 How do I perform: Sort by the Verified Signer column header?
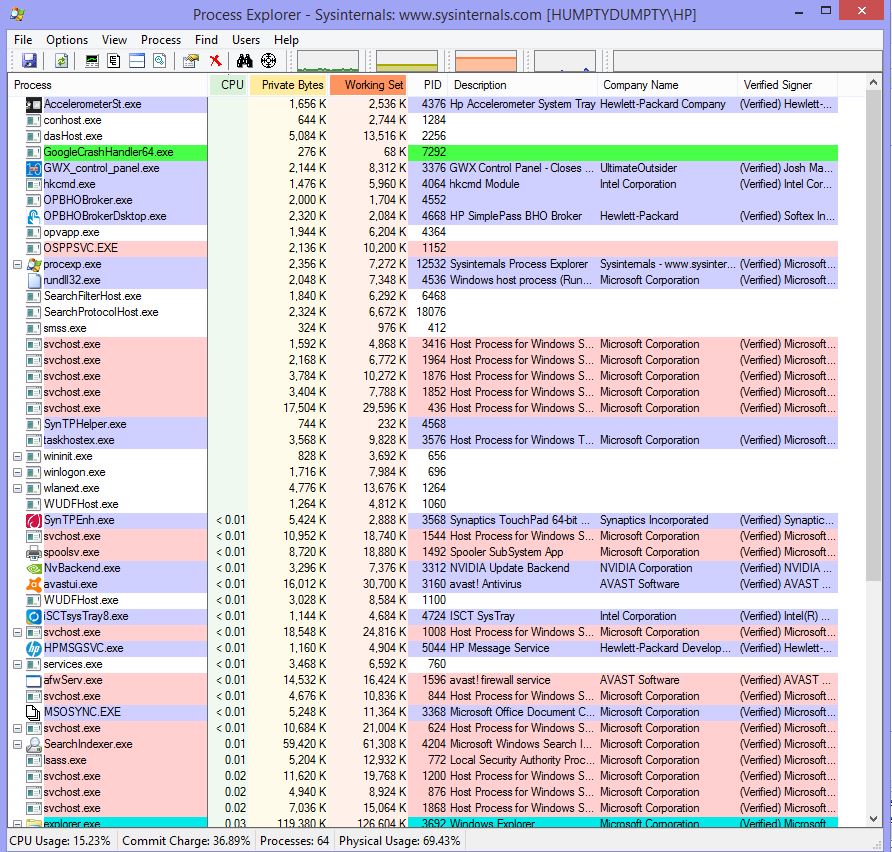tap(788, 85)
